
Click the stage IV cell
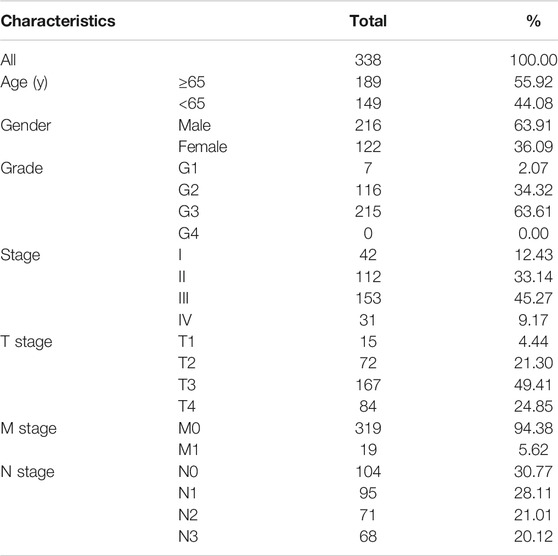(x=185, y=320)
